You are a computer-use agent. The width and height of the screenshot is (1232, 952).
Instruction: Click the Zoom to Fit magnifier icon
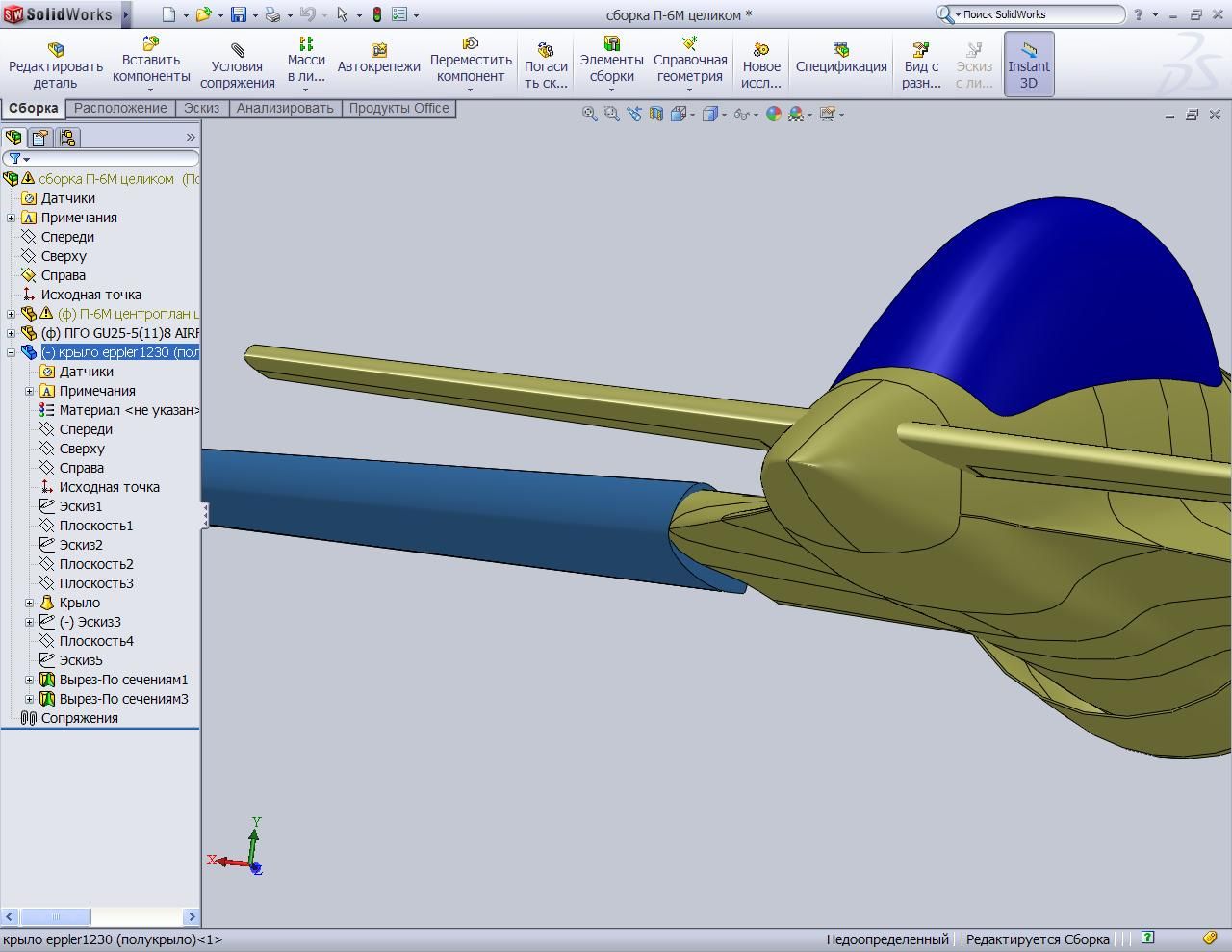pos(589,114)
